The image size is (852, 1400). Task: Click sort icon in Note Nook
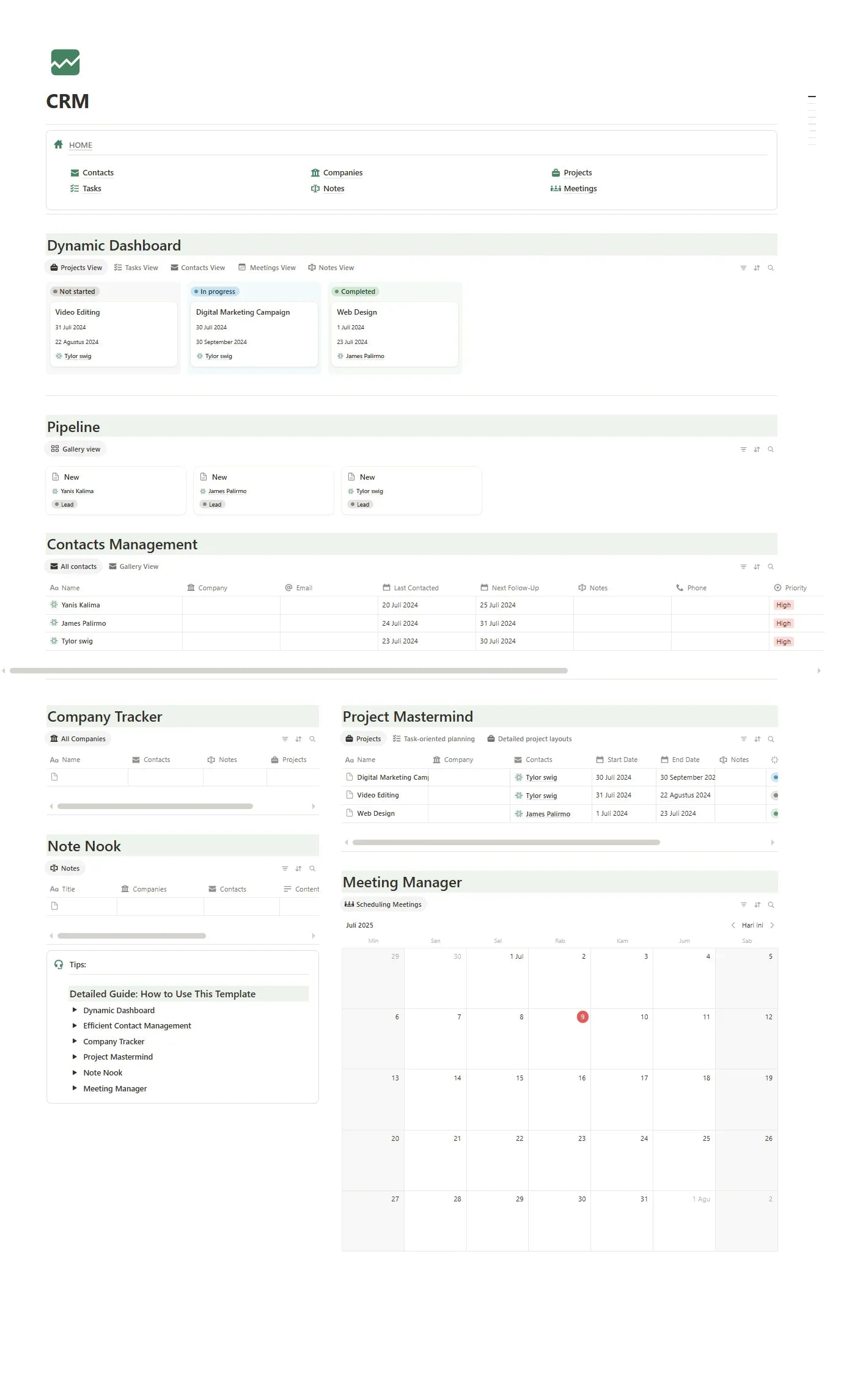[298, 868]
